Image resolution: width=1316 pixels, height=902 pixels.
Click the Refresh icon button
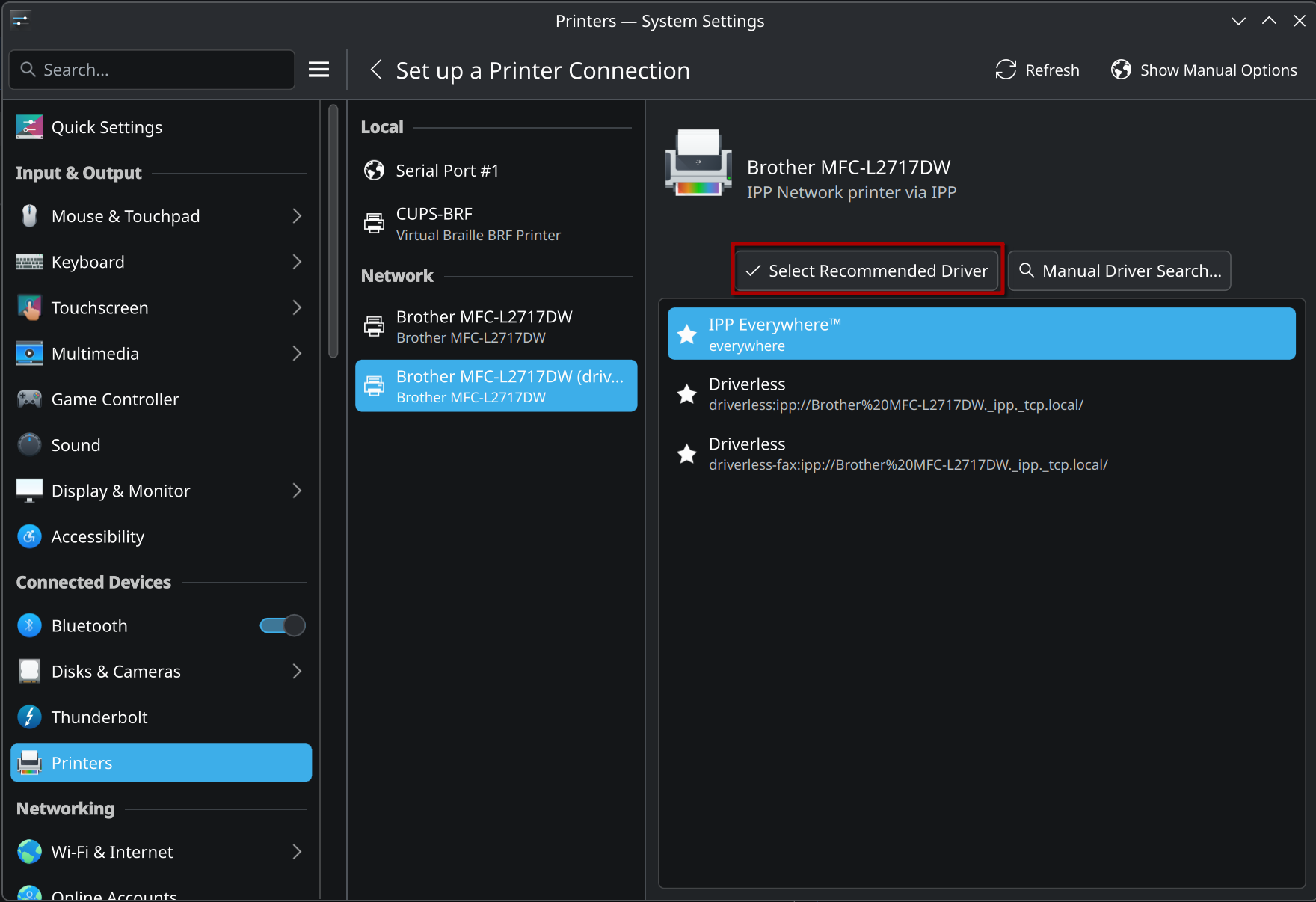1006,70
